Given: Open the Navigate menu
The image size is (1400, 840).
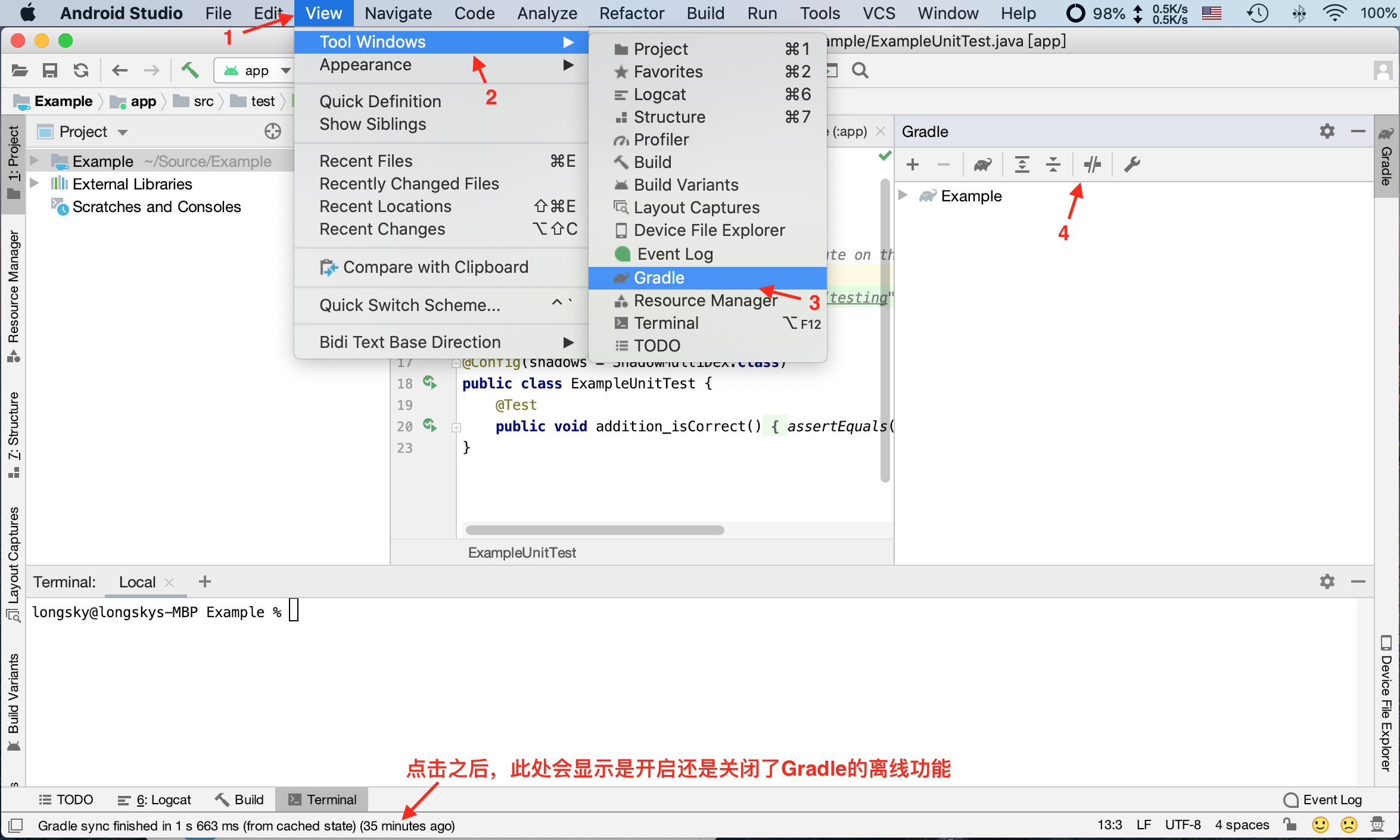Looking at the screenshot, I should pyautogui.click(x=398, y=13).
